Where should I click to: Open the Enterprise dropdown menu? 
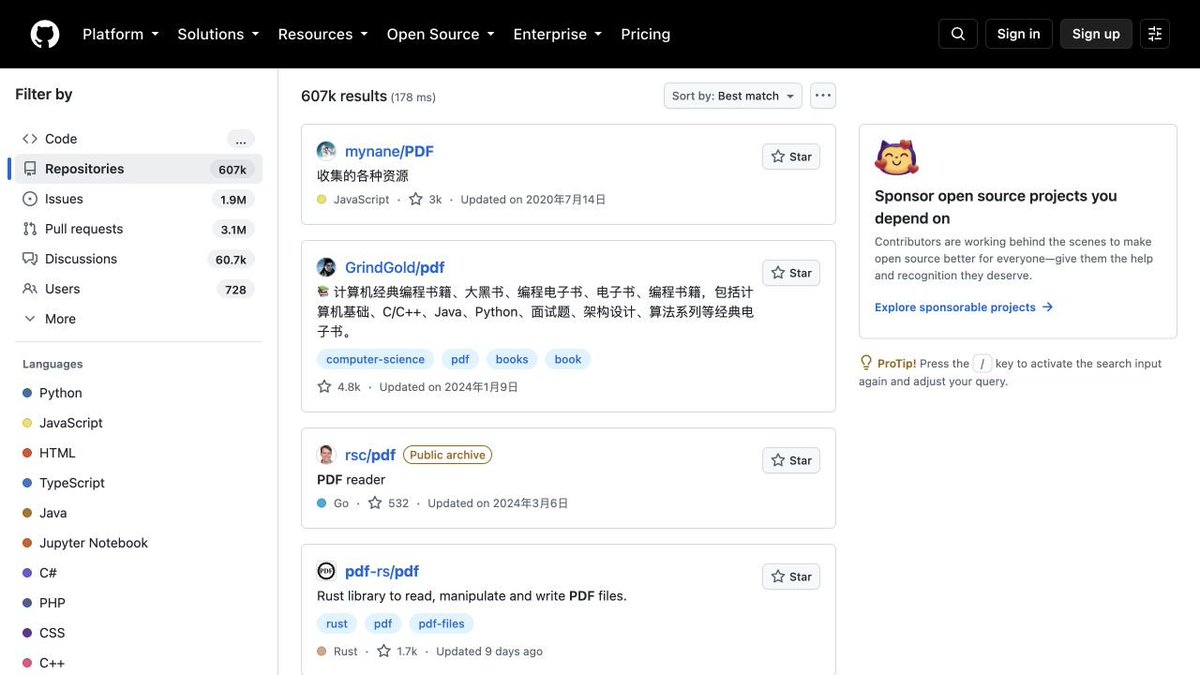[x=558, y=34]
